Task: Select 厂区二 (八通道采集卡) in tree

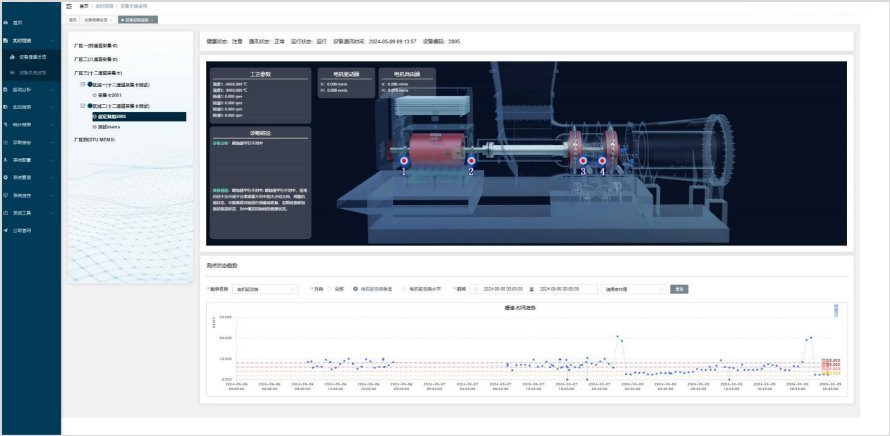Action: 96,59
